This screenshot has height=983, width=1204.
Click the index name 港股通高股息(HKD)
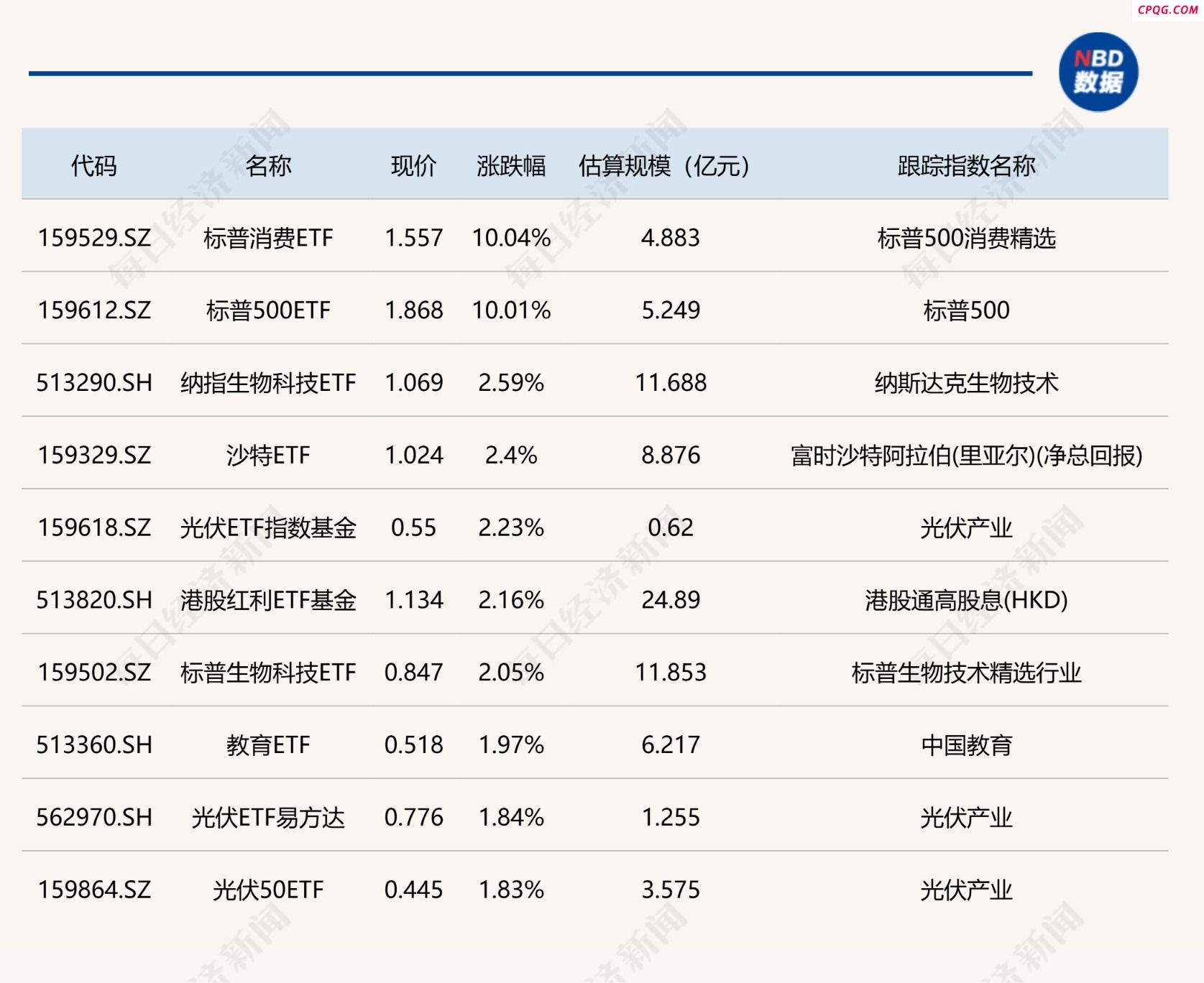click(967, 600)
